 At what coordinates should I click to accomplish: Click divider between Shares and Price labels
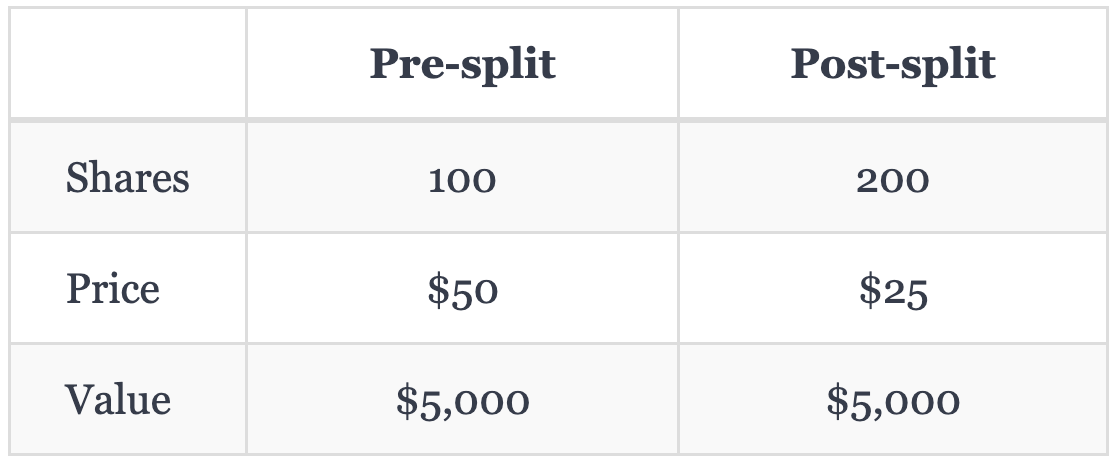click(x=128, y=232)
